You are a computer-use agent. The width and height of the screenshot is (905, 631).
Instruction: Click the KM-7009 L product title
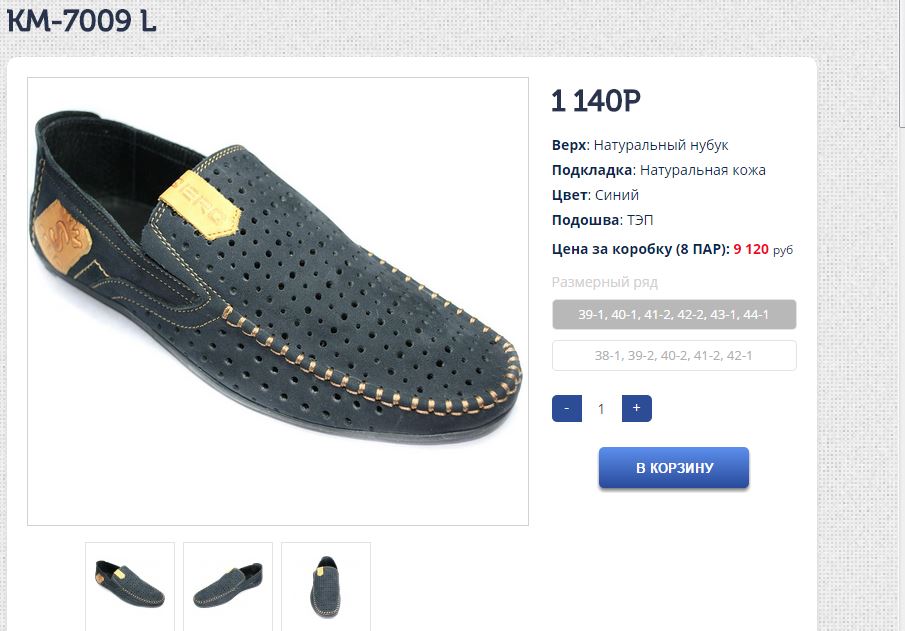82,22
